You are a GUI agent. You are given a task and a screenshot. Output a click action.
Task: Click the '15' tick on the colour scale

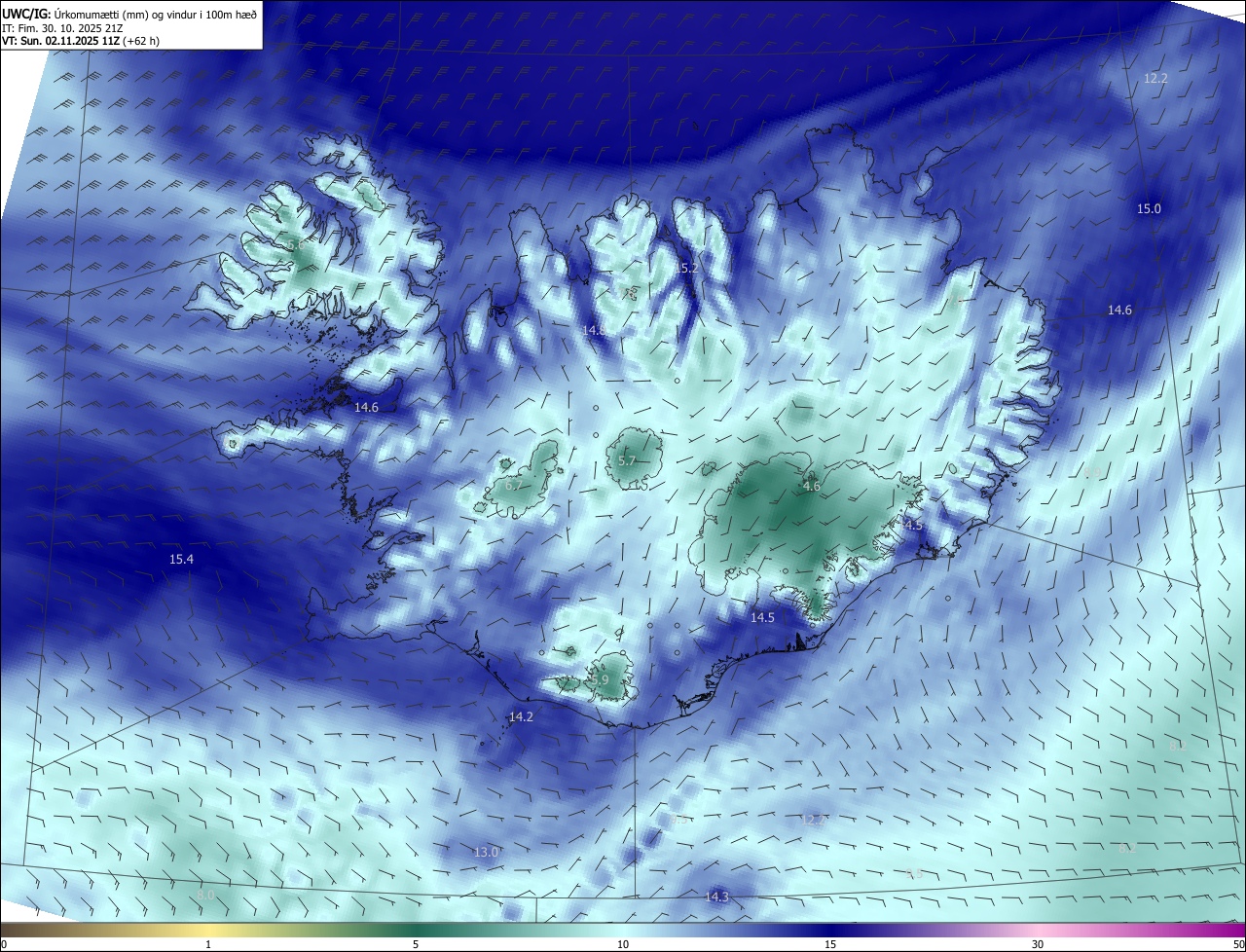coord(830,944)
